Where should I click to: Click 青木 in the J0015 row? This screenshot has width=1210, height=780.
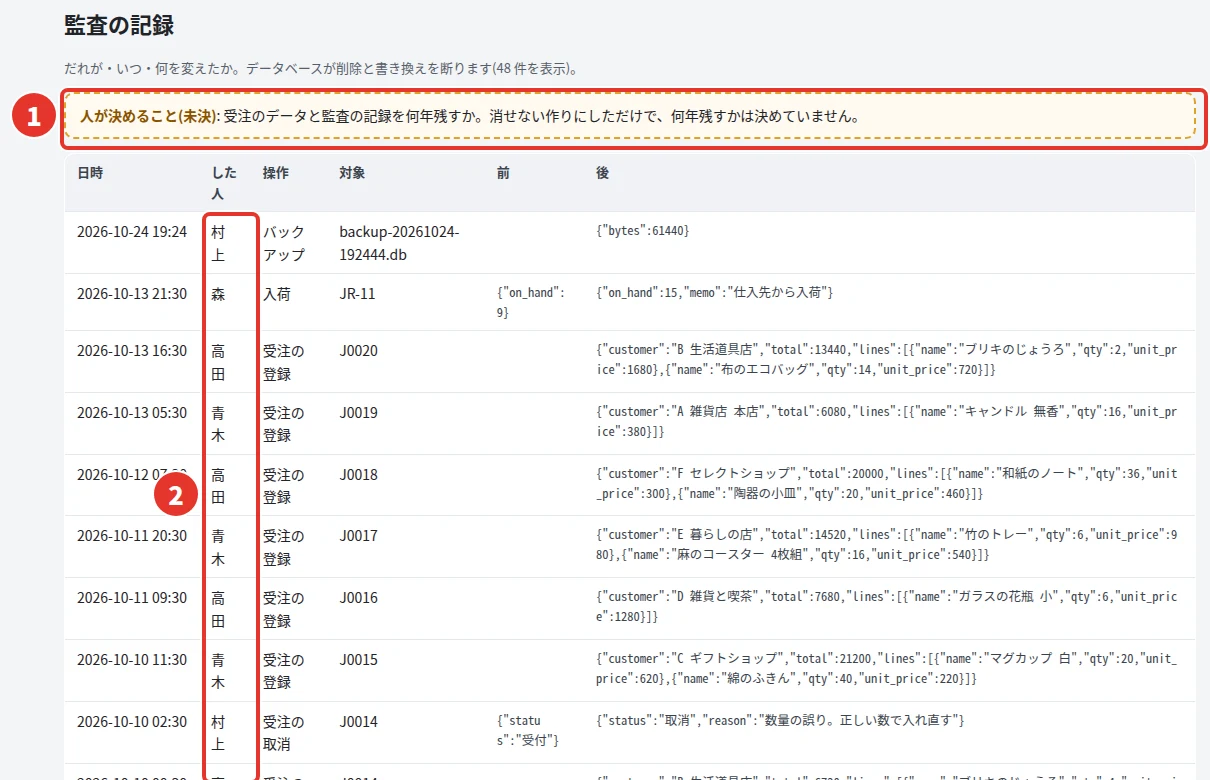point(218,672)
